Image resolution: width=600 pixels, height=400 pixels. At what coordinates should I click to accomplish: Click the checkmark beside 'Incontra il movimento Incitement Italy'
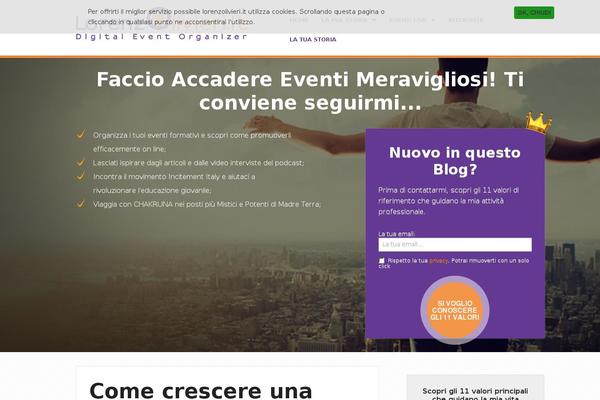pyautogui.click(x=80, y=176)
